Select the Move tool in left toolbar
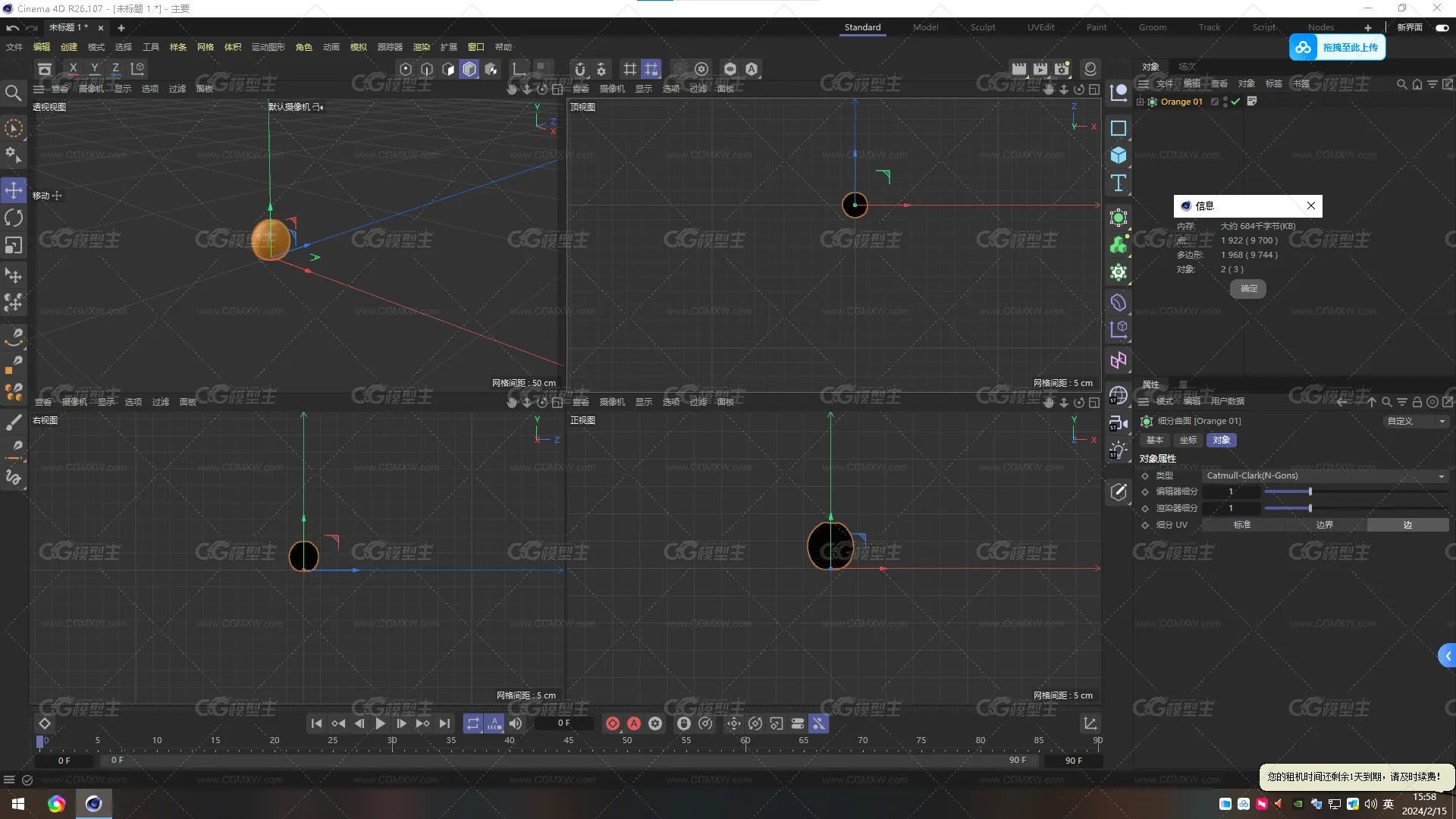Viewport: 1456px width, 819px height. [14, 190]
